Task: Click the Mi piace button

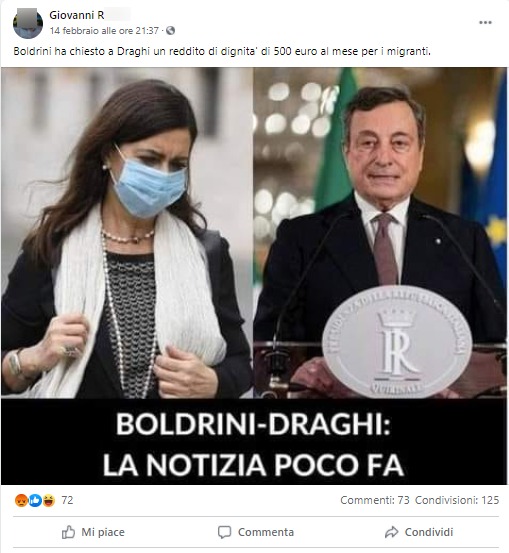Action: click(93, 532)
